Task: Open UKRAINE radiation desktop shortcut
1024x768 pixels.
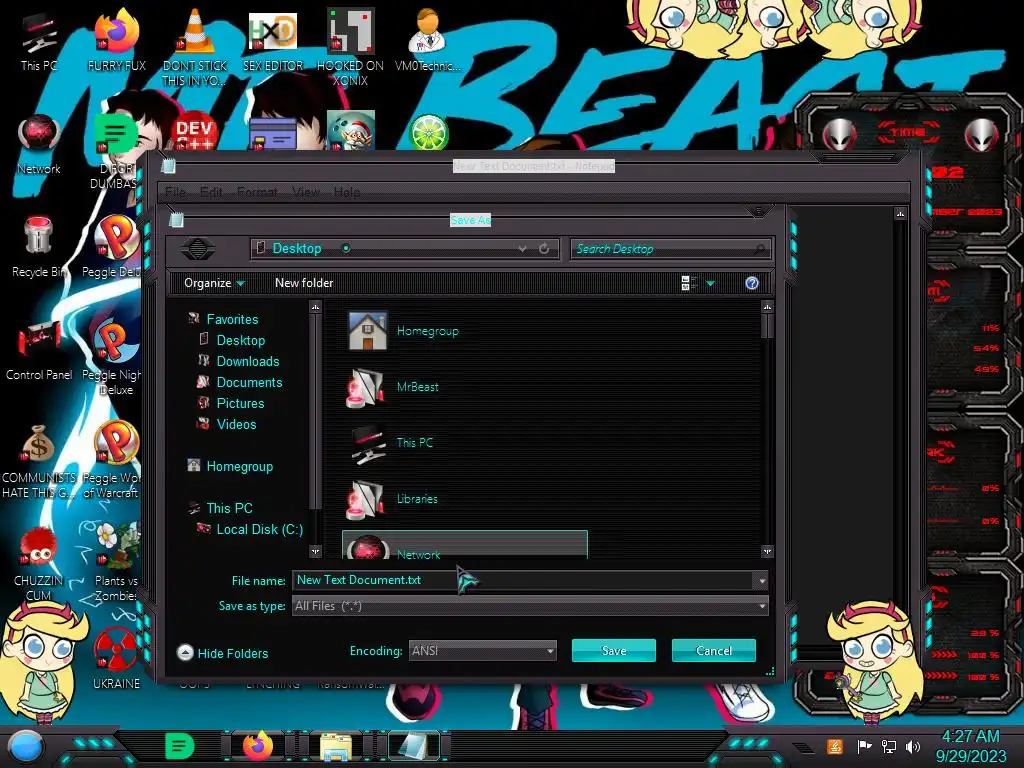Action: pyautogui.click(x=116, y=660)
